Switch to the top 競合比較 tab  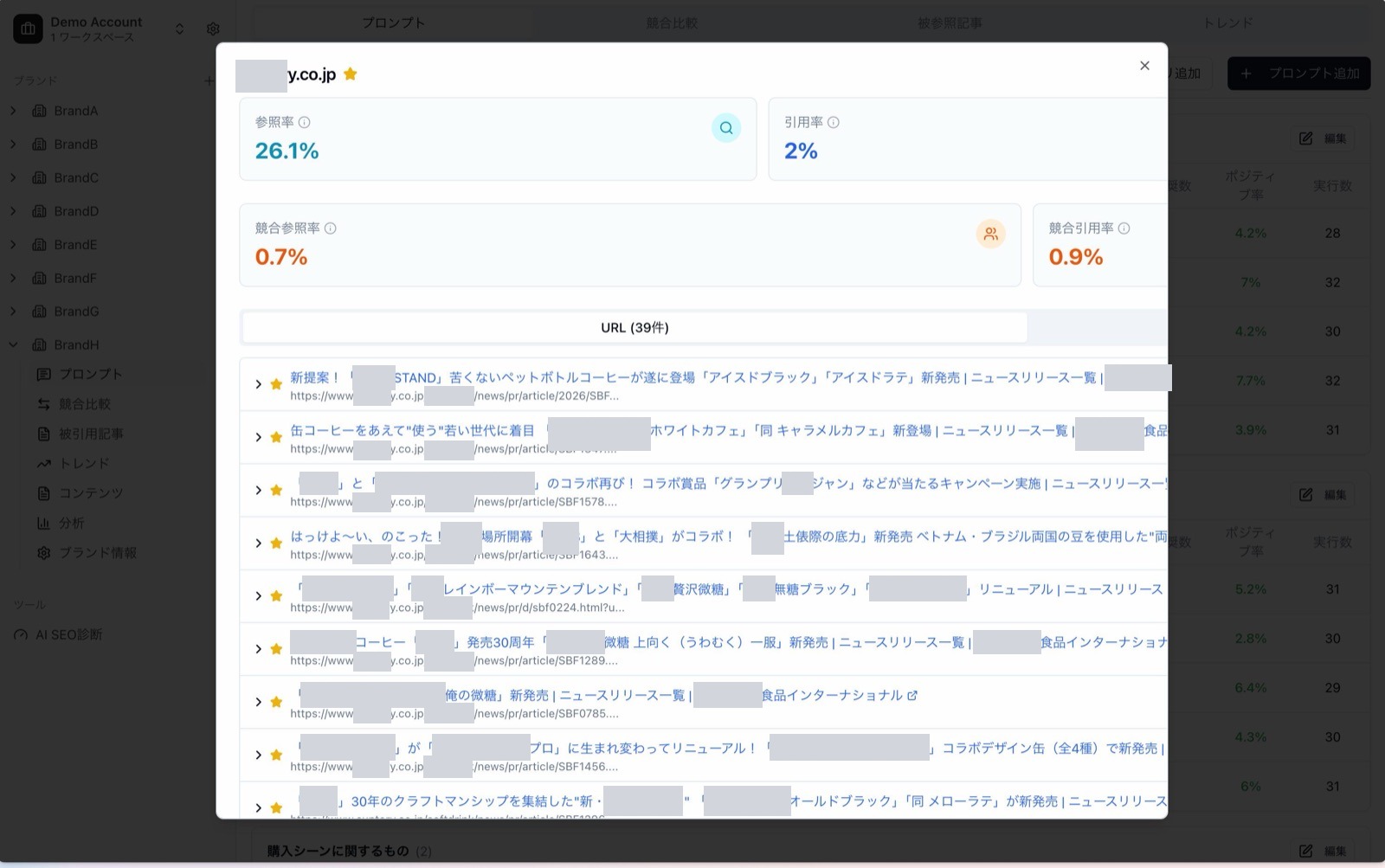coord(672,23)
